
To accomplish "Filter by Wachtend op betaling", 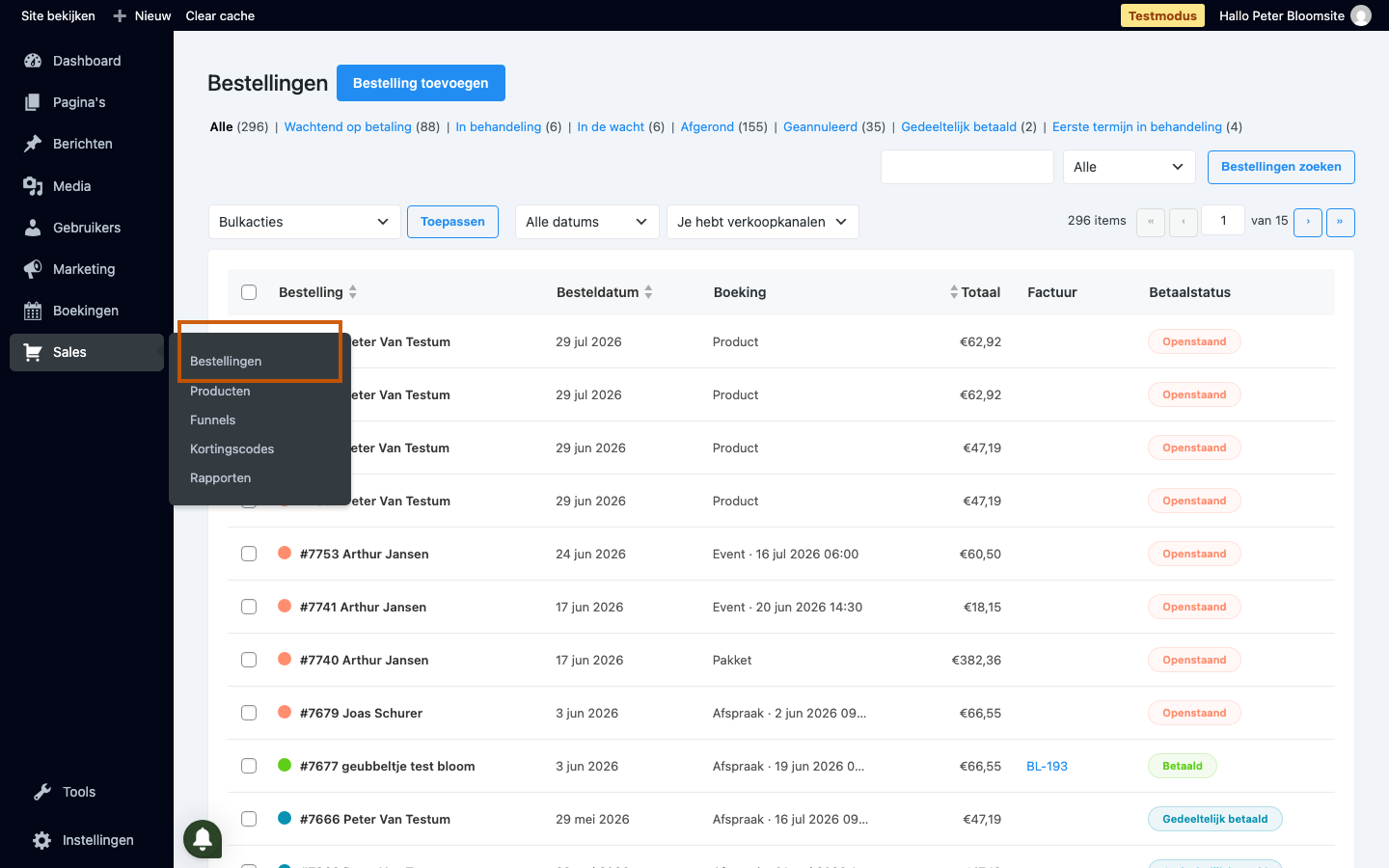I will (348, 126).
